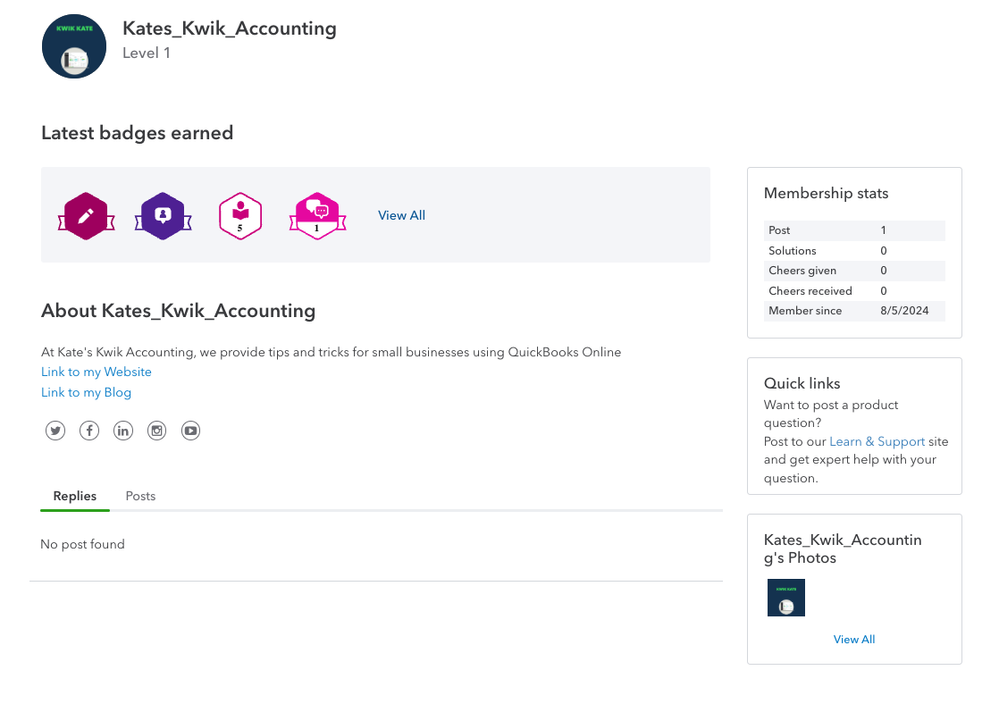
Task: Select the pink chat bubbles badge numbered 1
Action: coord(317,215)
